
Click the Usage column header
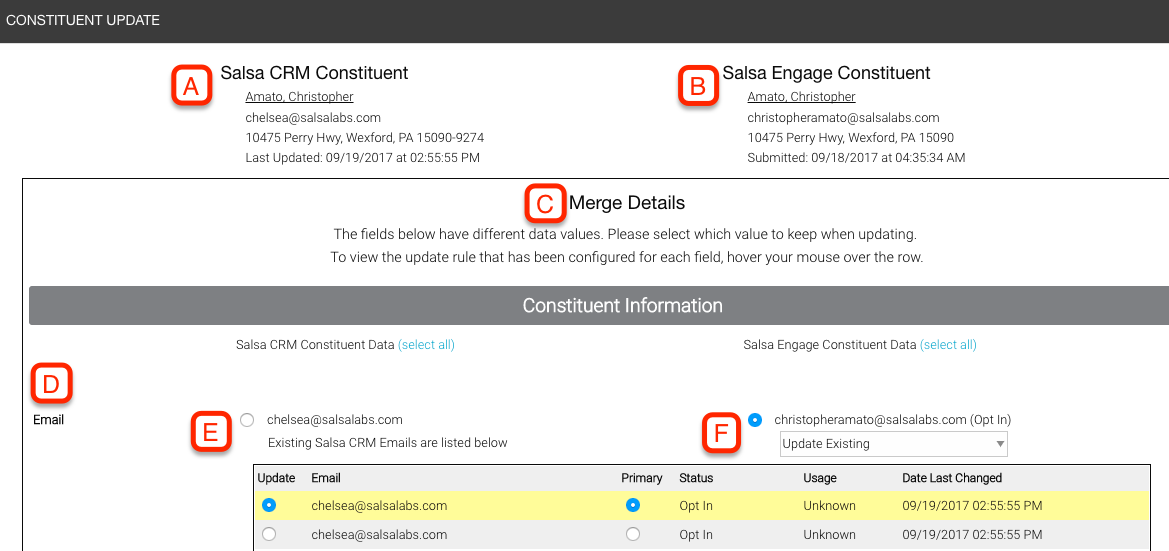coord(820,478)
